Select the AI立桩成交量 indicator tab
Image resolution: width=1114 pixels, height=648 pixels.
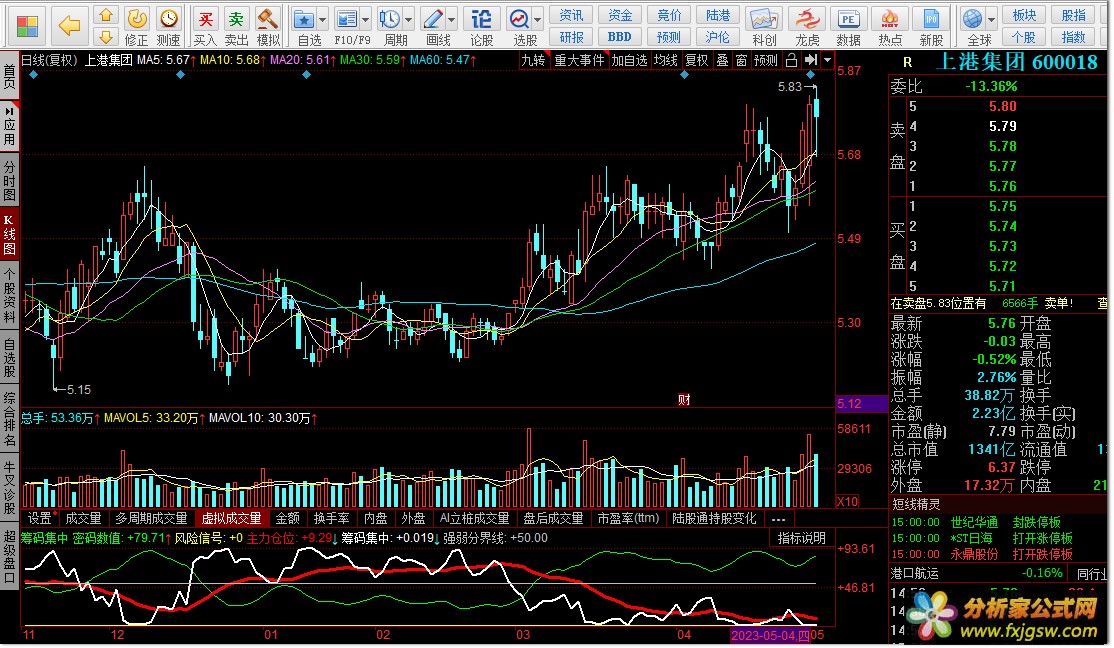[474, 519]
